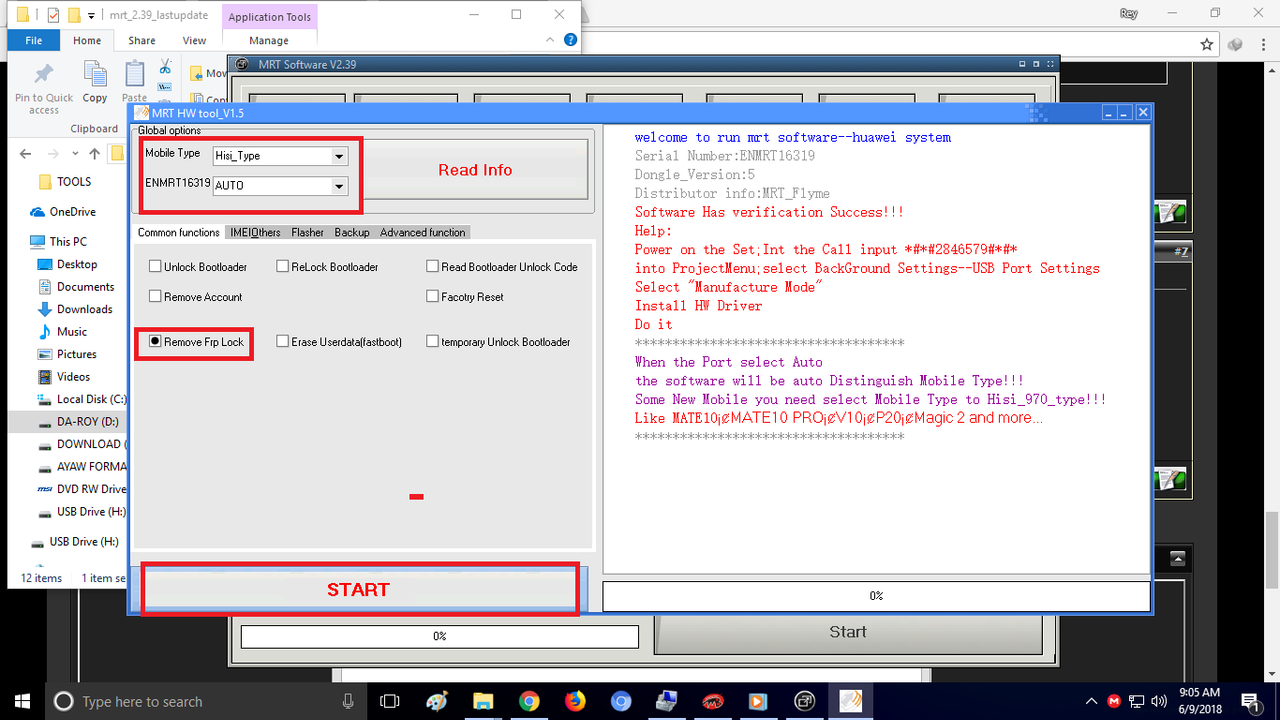Open the Flasher tab
Viewport: 1280px width, 720px height.
(307, 232)
